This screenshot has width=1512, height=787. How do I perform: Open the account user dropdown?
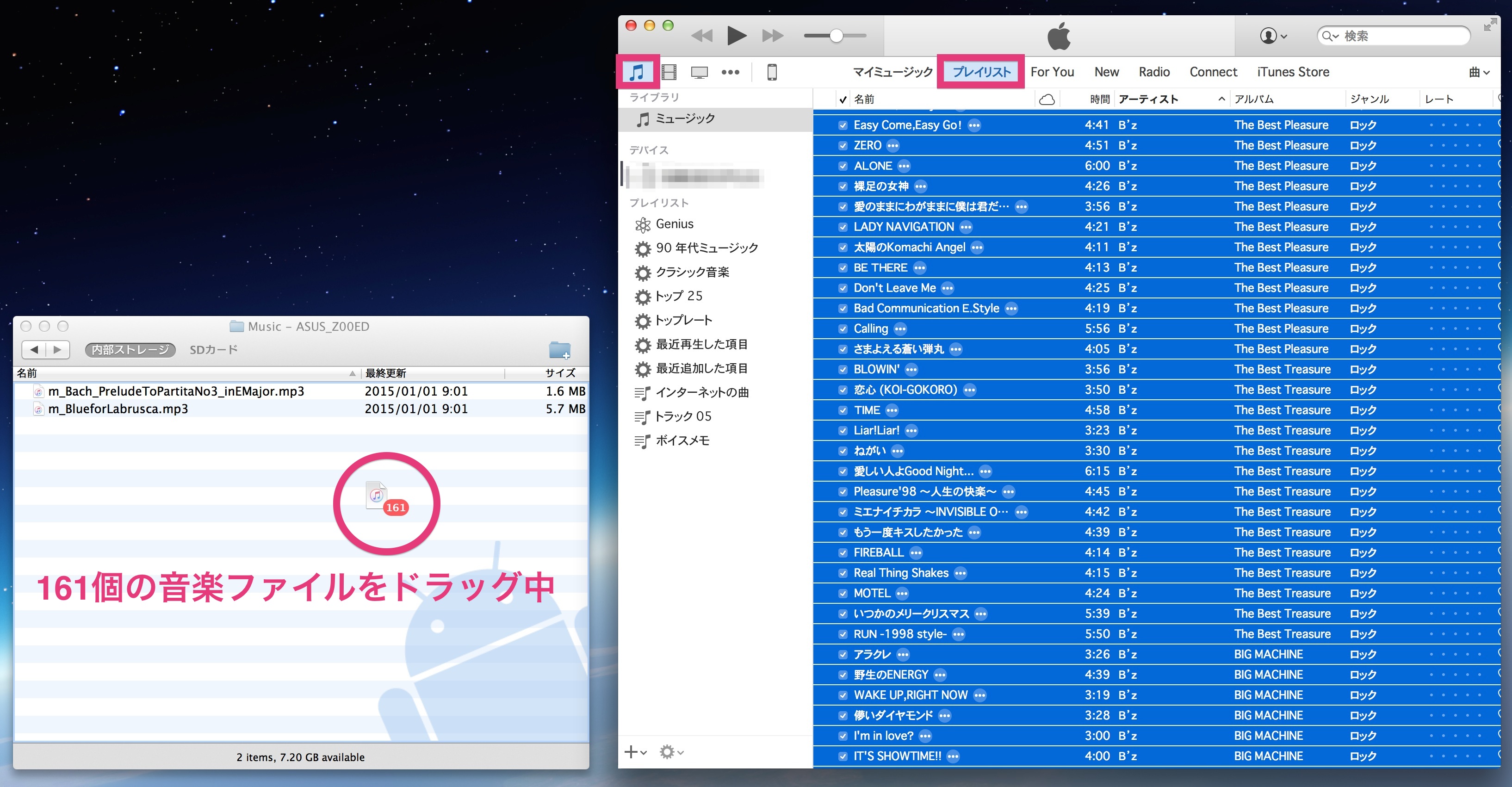point(1273,36)
